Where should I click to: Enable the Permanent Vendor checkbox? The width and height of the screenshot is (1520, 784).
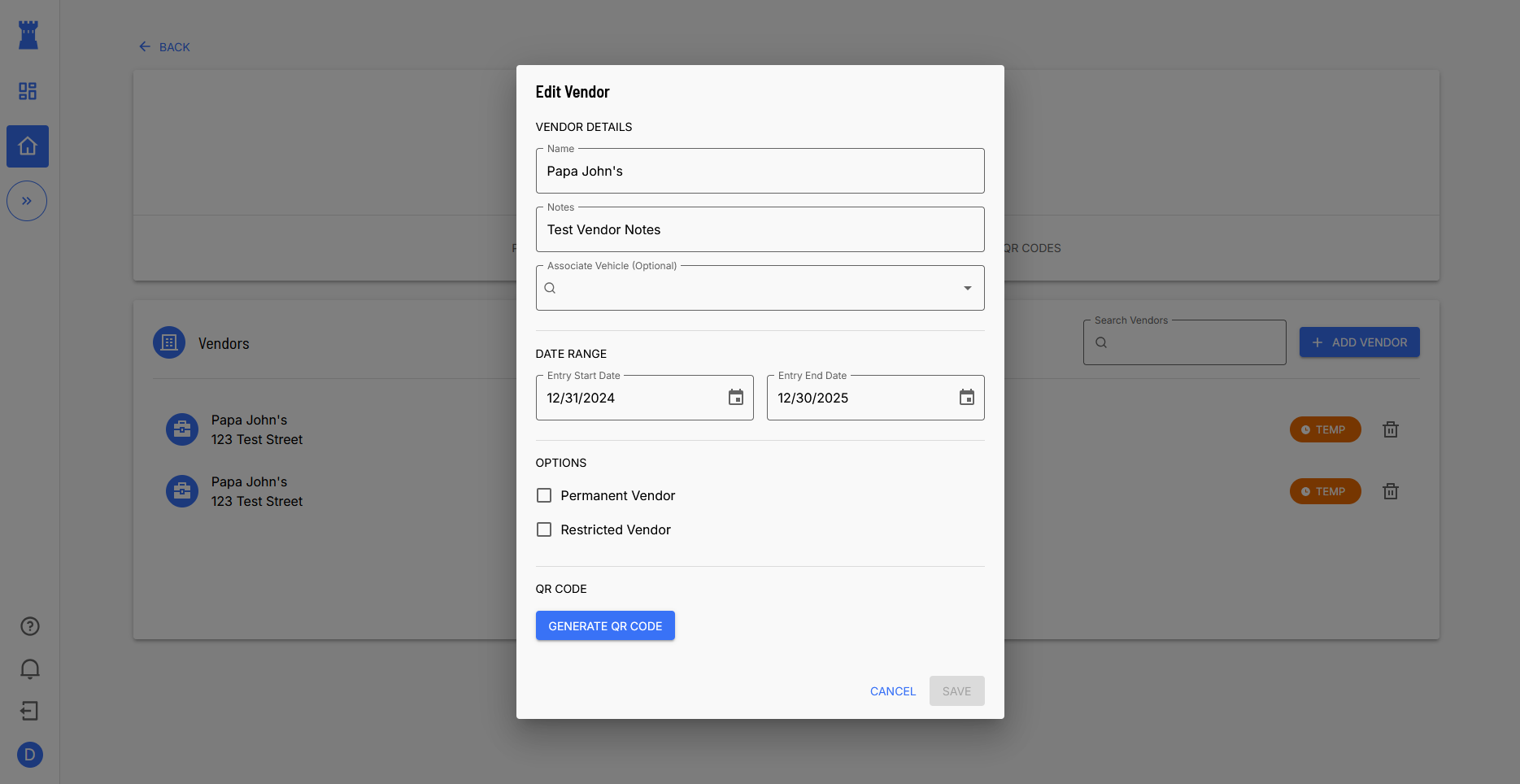point(544,495)
